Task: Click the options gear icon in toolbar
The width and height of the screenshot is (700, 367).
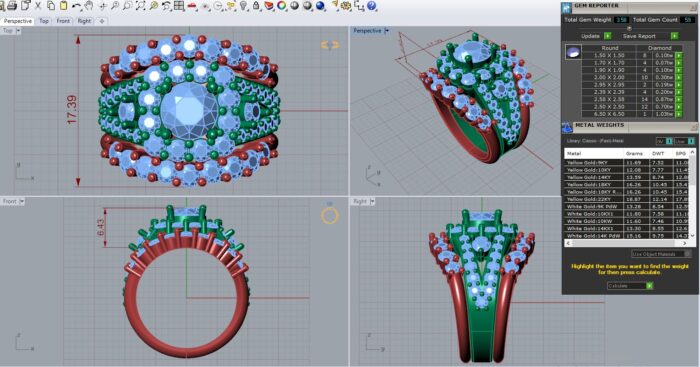Action: click(x=346, y=6)
